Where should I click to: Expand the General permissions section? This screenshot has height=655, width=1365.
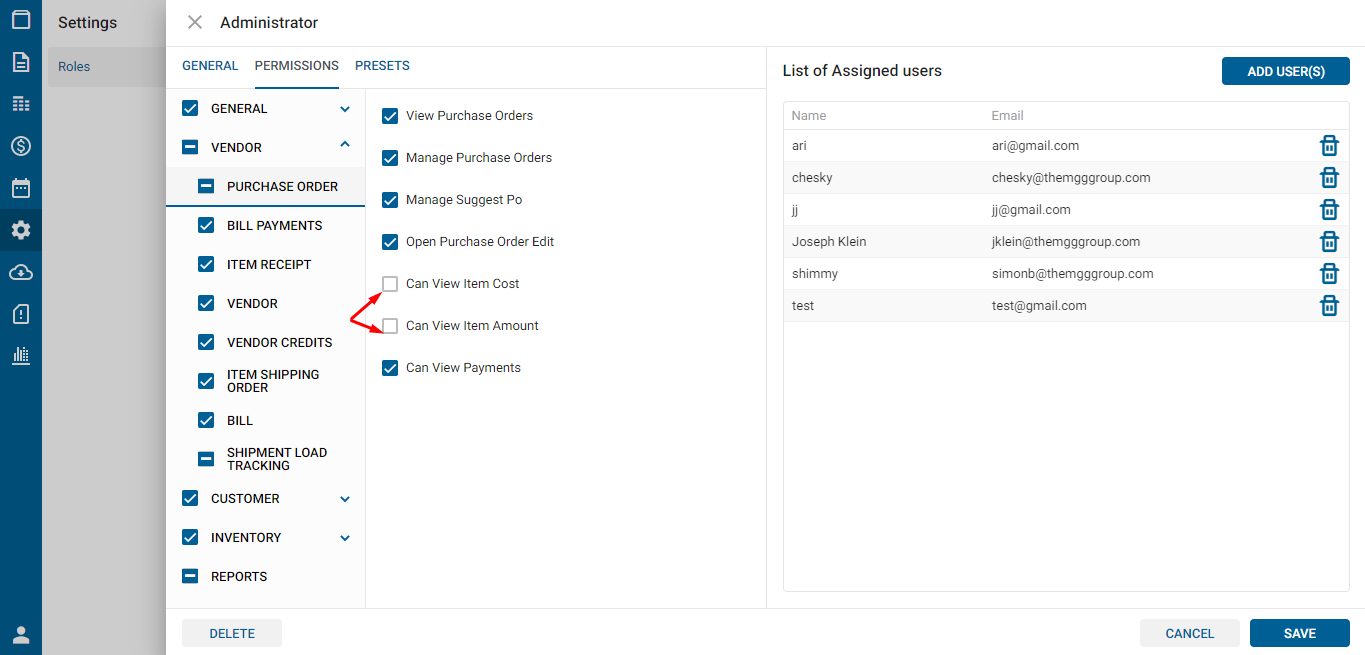point(345,109)
